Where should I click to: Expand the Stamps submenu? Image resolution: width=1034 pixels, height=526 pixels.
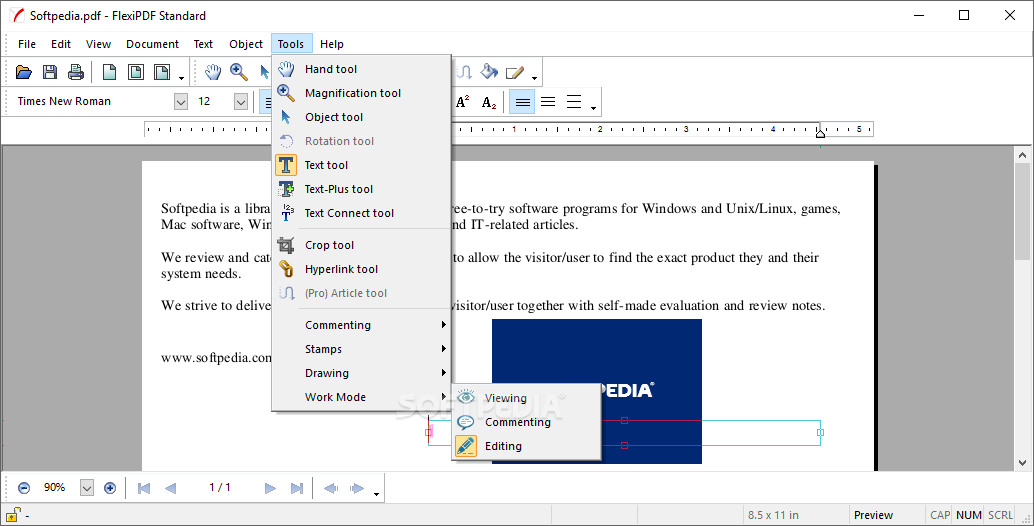pyautogui.click(x=361, y=349)
